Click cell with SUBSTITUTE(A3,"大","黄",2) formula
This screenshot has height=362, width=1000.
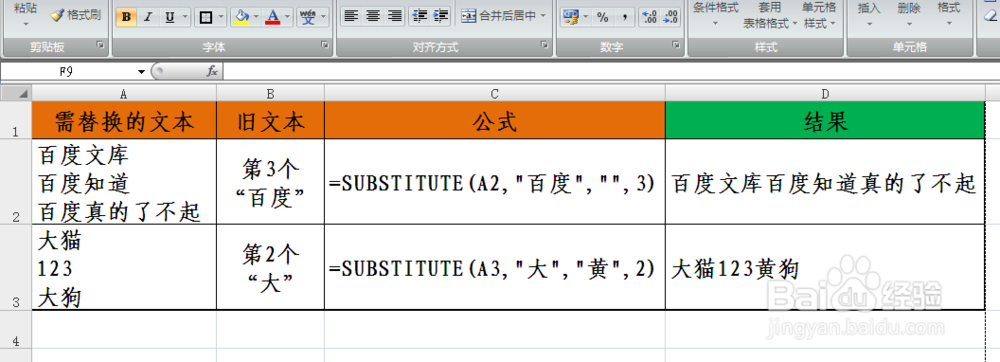click(x=495, y=267)
